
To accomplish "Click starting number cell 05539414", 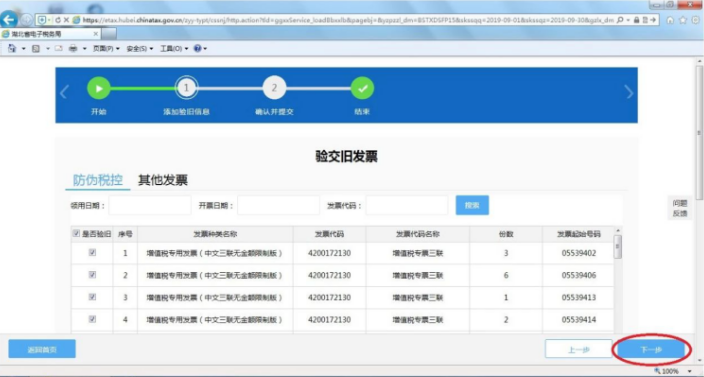I will pos(579,320).
